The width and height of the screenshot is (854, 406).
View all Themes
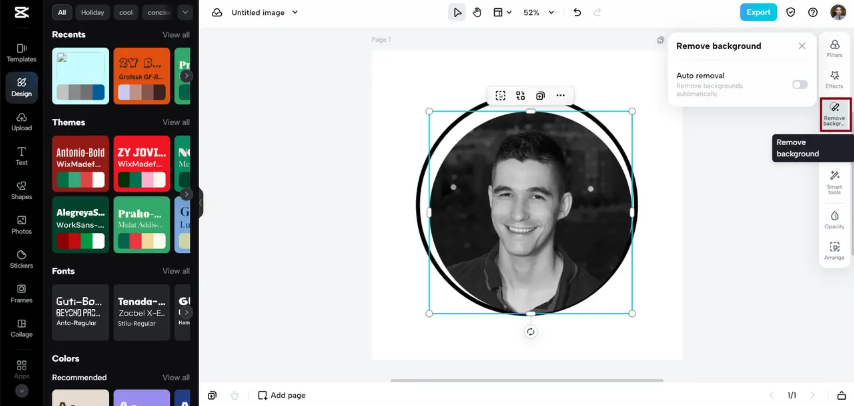point(176,122)
